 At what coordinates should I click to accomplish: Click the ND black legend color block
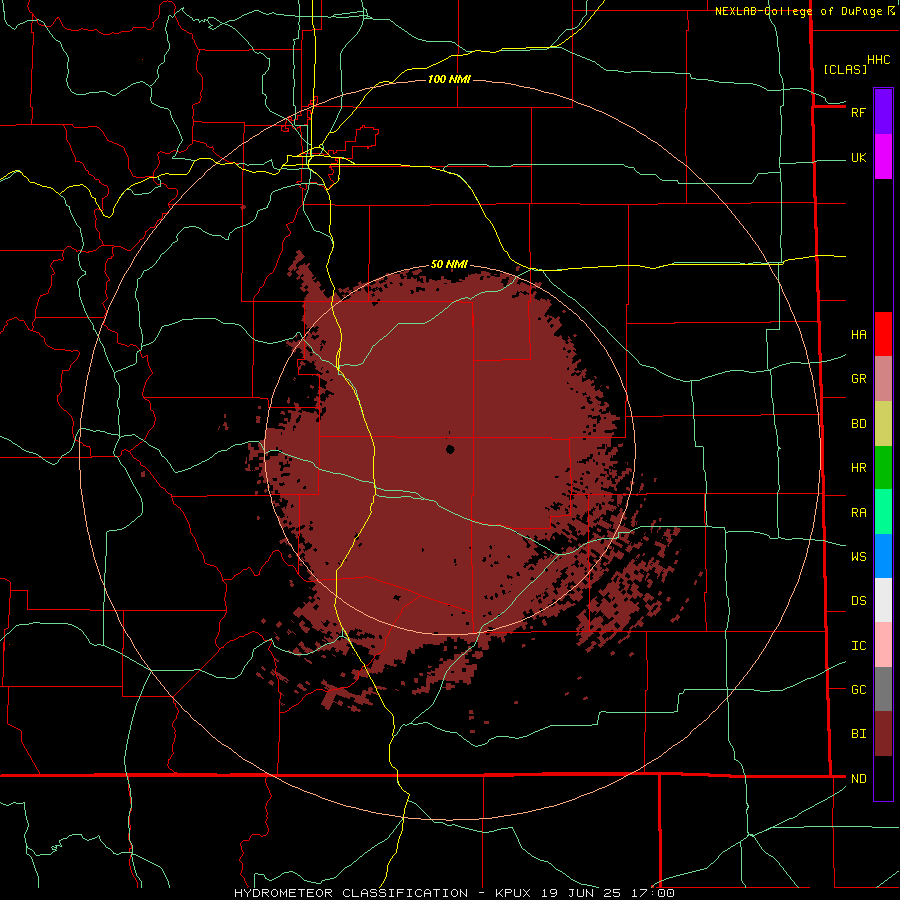click(x=883, y=778)
